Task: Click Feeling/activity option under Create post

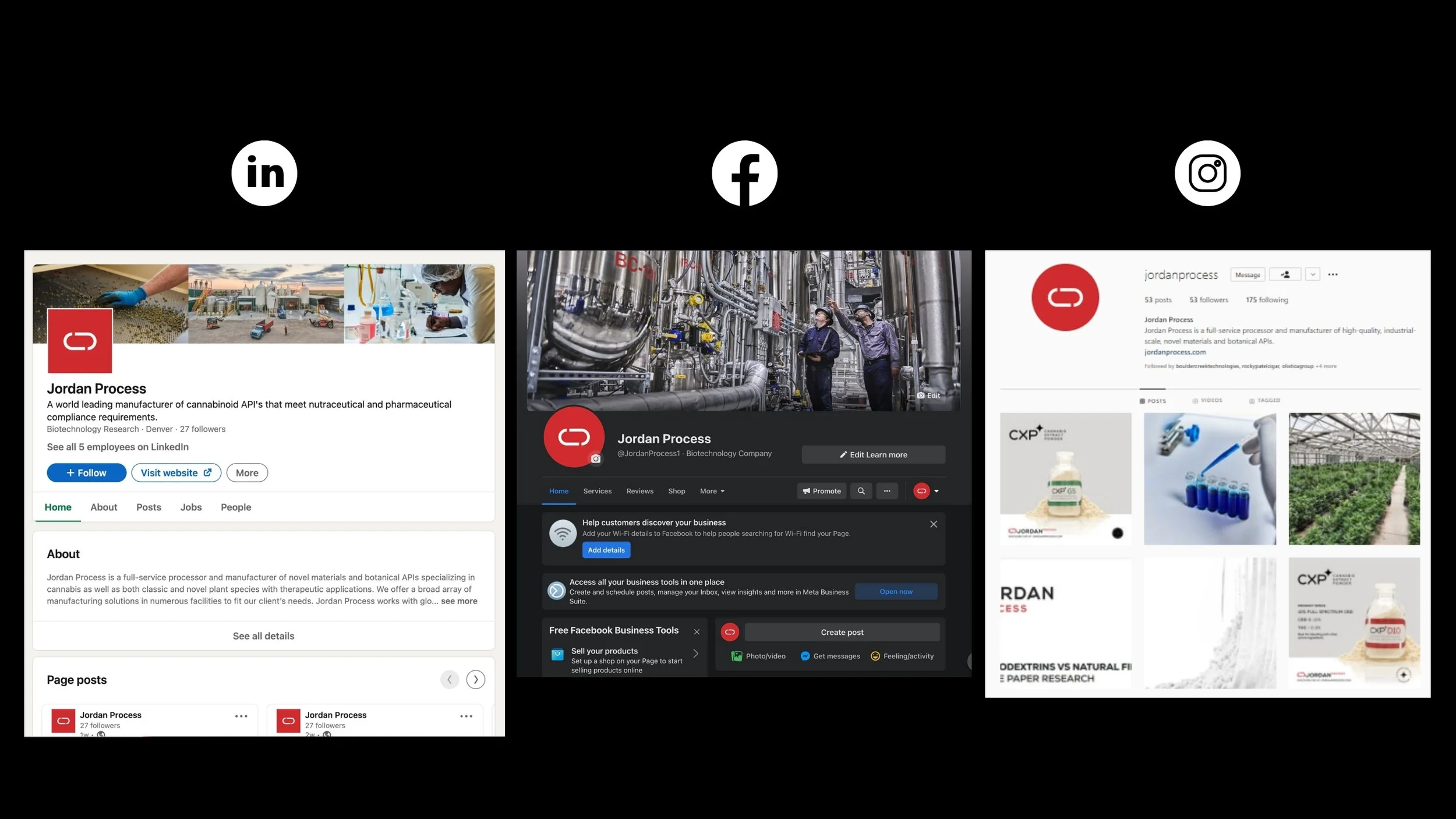Action: [902, 656]
